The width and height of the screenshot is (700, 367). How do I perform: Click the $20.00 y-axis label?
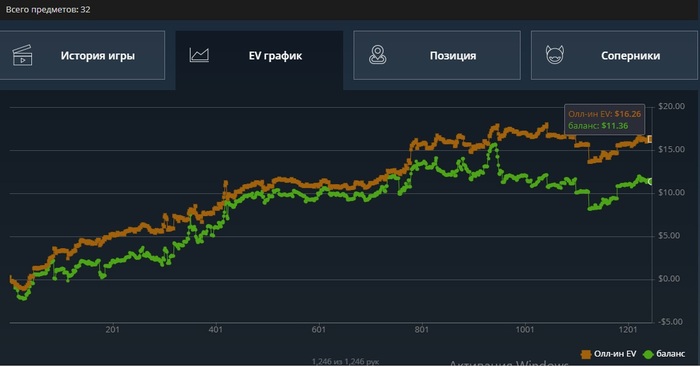[671, 106]
